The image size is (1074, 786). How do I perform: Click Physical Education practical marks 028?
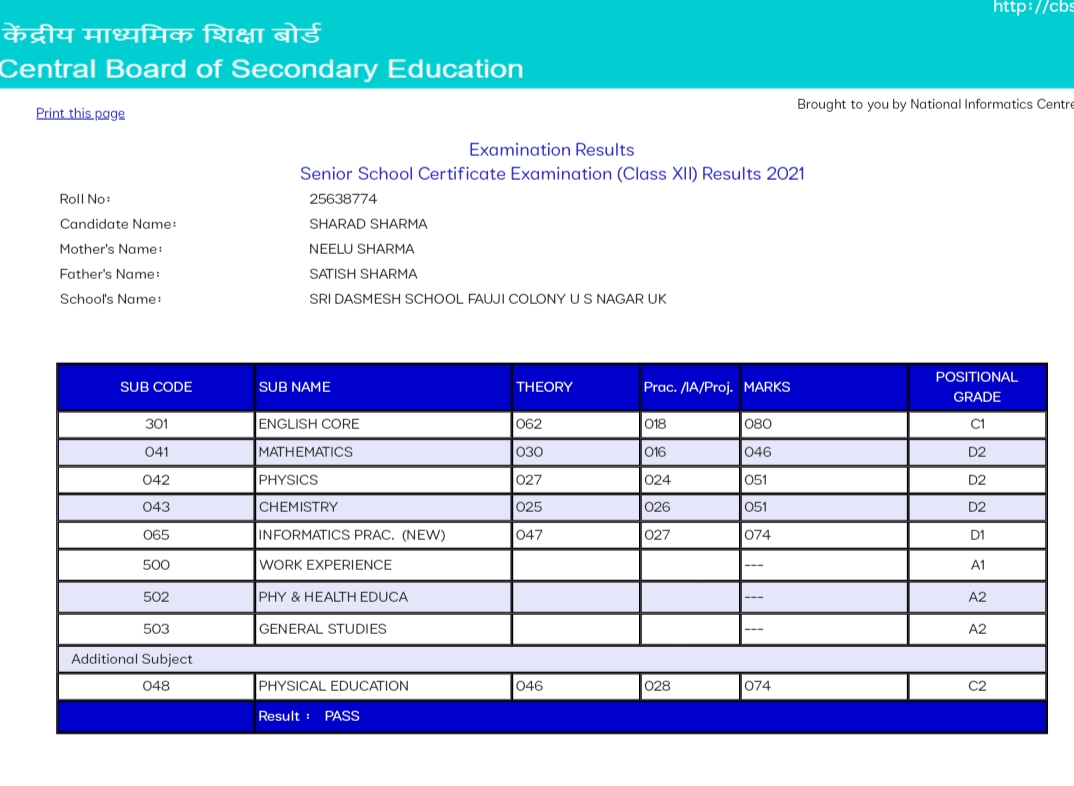click(690, 686)
